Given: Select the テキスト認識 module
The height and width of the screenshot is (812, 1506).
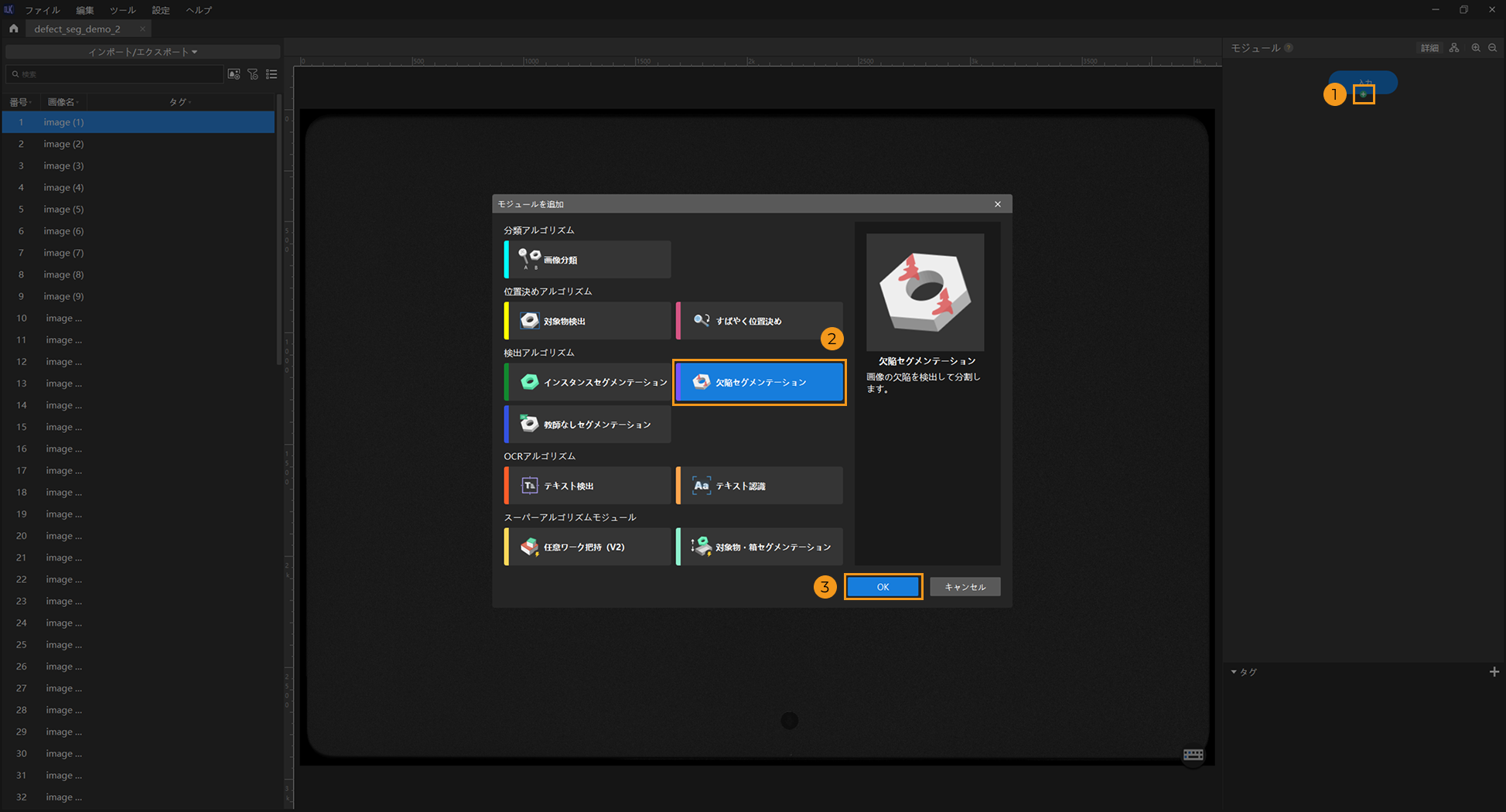Looking at the screenshot, I should click(x=760, y=486).
